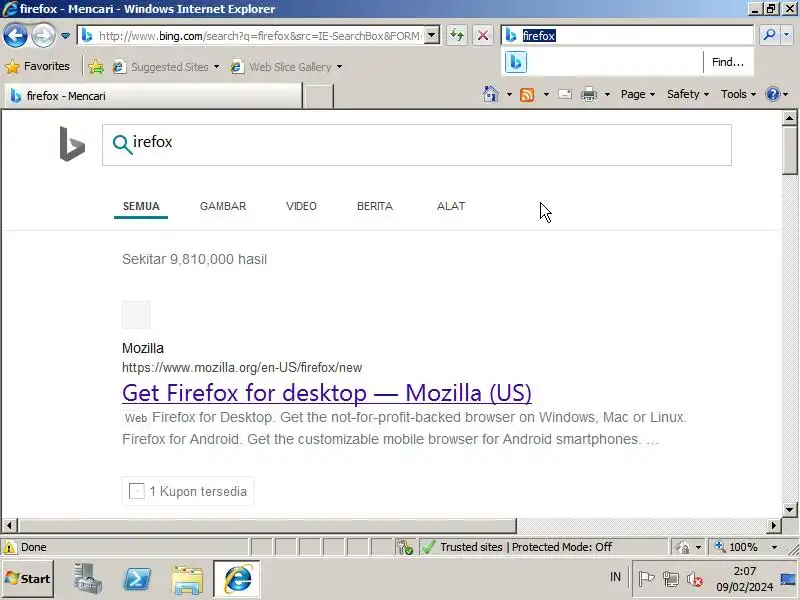The height and width of the screenshot is (600, 800).
Task: Click the Help question mark icon
Action: [x=773, y=94]
